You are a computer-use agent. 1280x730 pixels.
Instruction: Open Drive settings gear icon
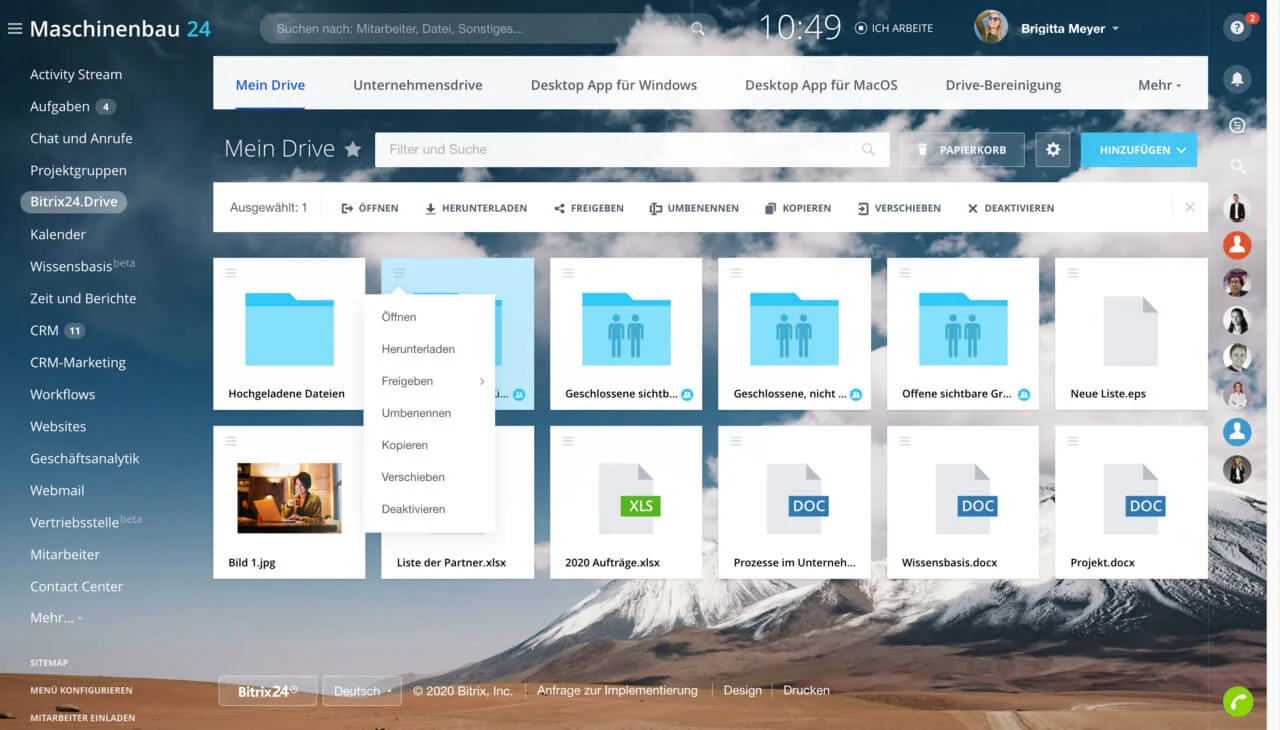[1052, 150]
